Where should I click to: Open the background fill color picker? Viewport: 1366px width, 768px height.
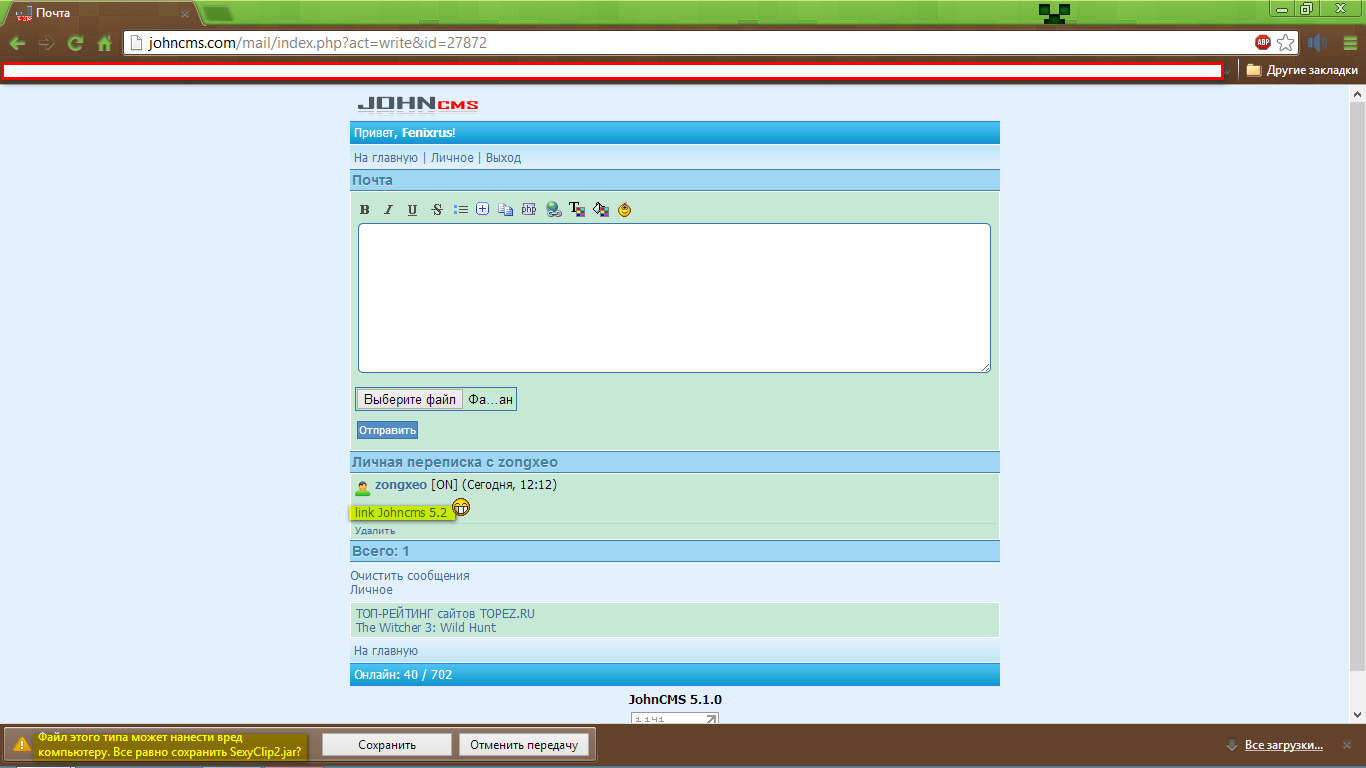pos(601,210)
